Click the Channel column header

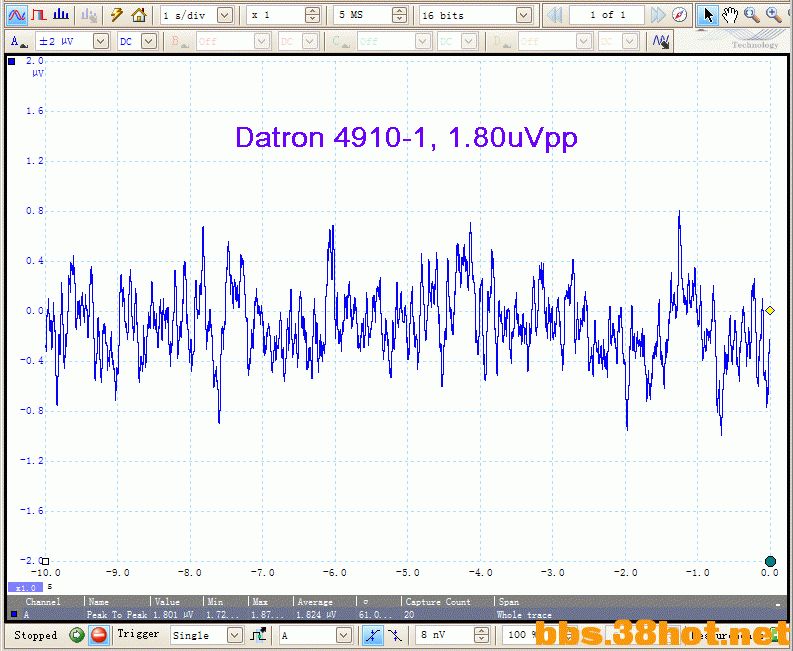tap(43, 601)
